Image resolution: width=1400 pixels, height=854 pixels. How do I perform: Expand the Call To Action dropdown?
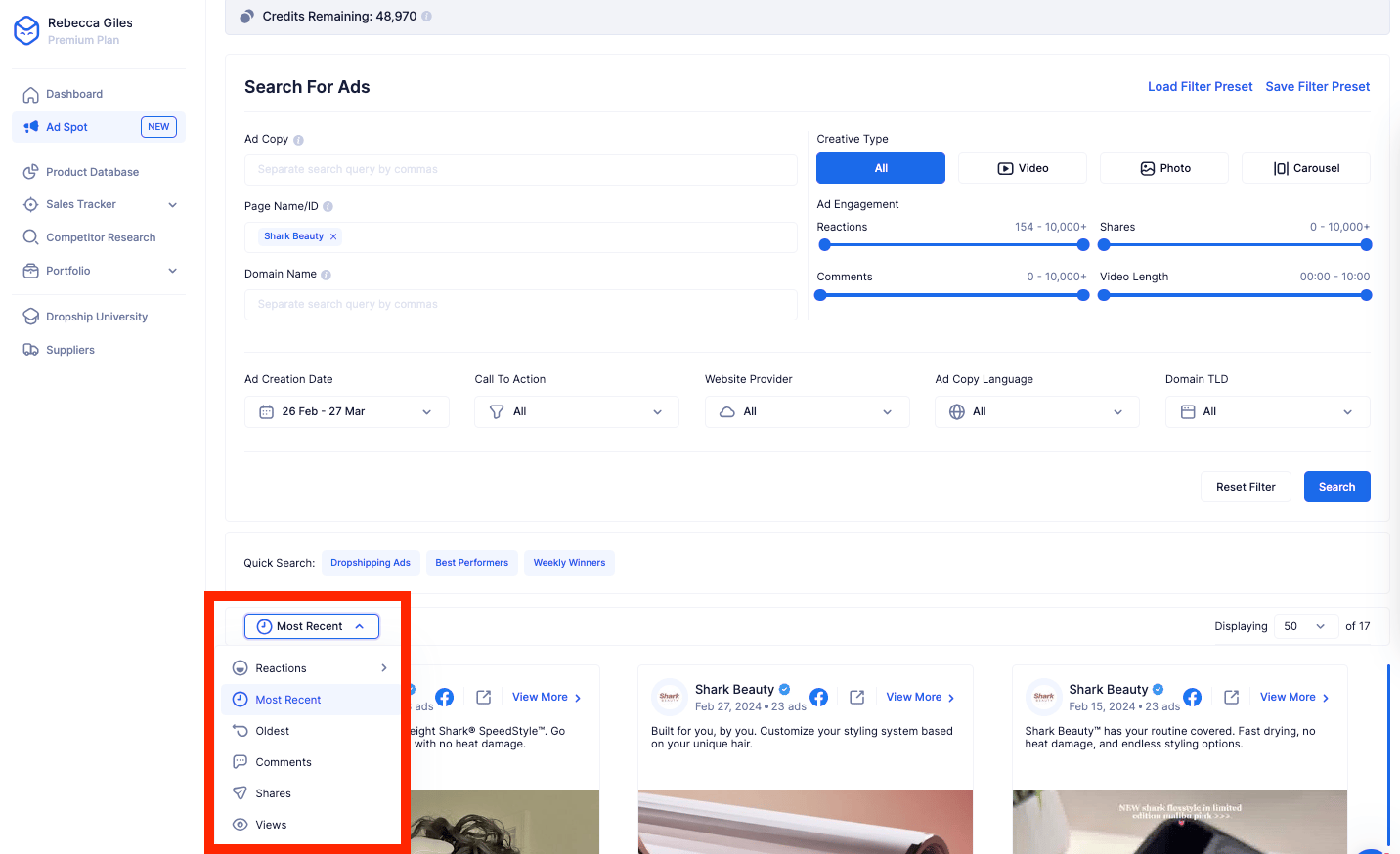tap(577, 411)
